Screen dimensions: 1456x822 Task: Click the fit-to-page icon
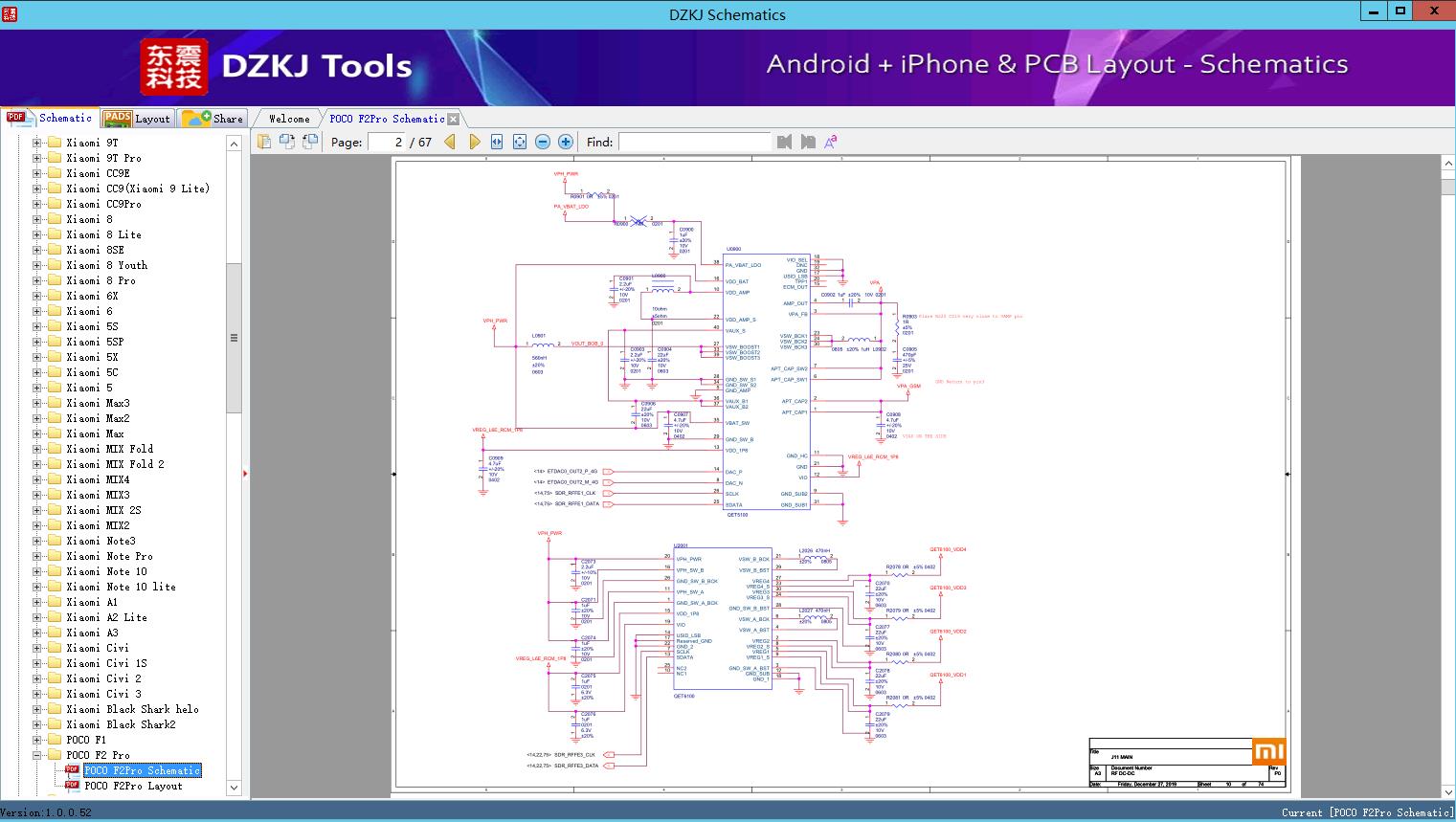[x=520, y=142]
